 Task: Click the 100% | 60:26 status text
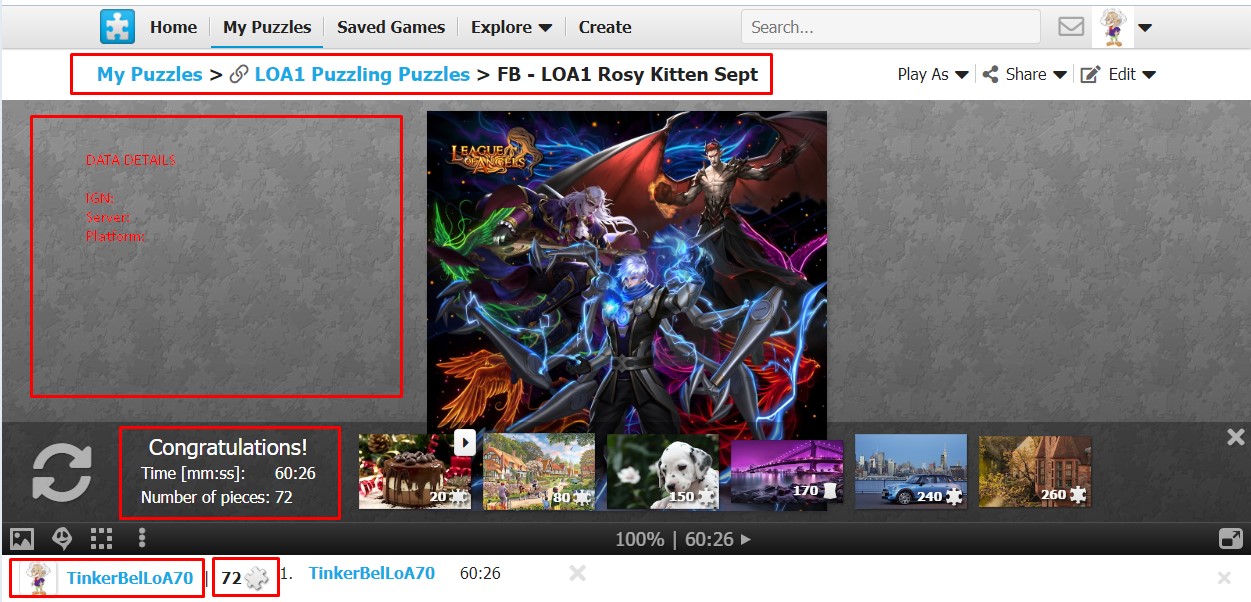[675, 539]
